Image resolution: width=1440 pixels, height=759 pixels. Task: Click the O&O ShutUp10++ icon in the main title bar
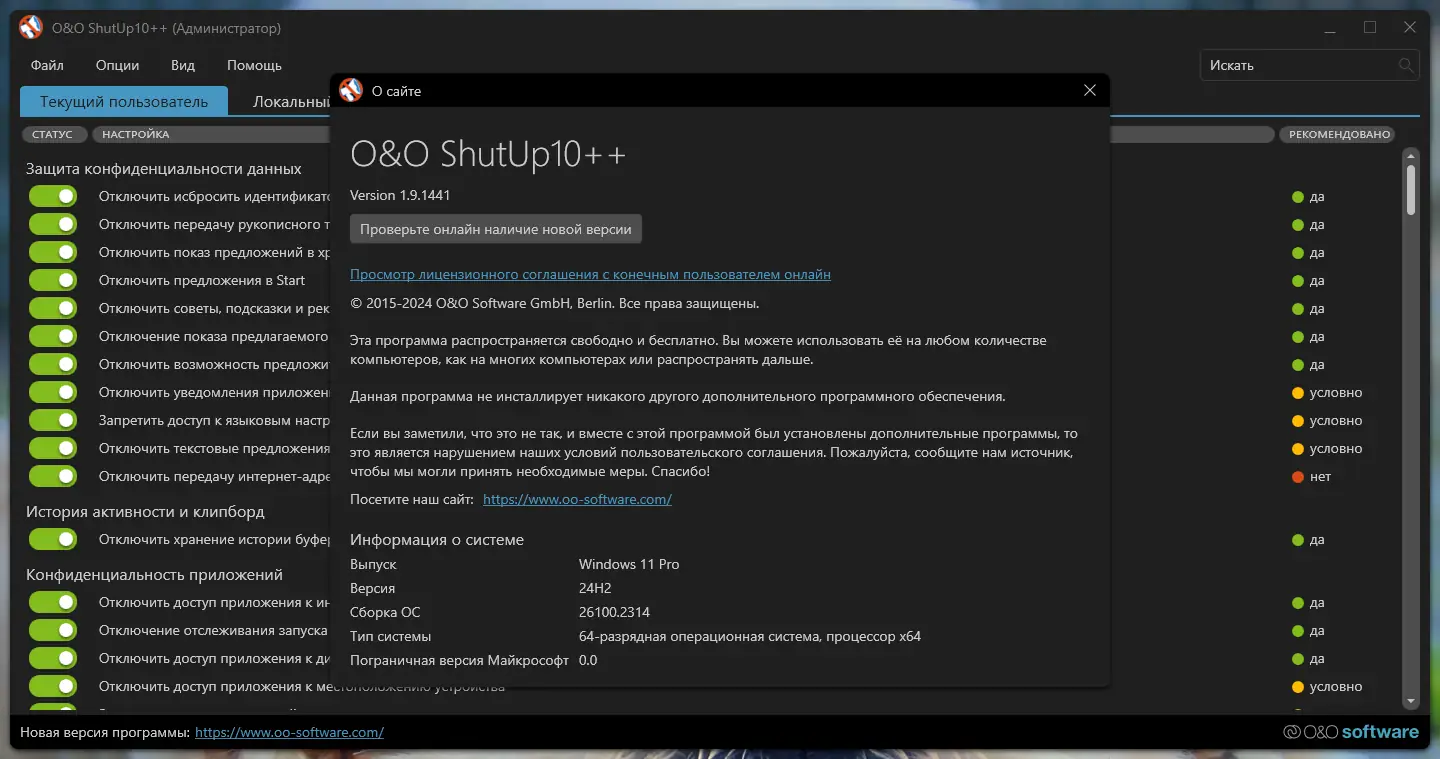click(x=31, y=28)
